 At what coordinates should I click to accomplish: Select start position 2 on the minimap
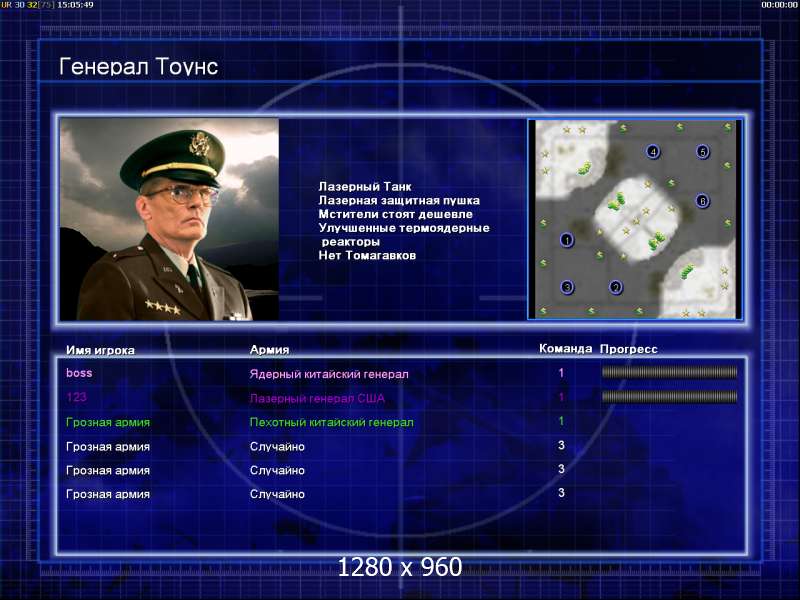pyautogui.click(x=616, y=287)
